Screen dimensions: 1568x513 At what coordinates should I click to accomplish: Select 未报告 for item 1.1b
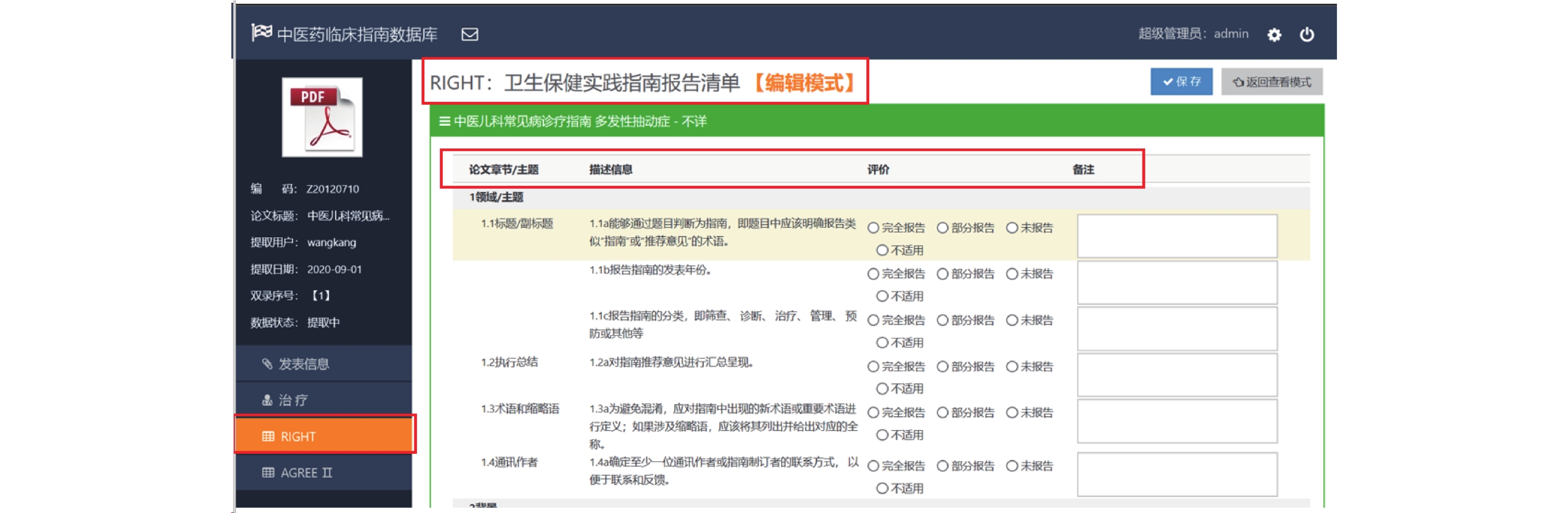tap(1012, 274)
